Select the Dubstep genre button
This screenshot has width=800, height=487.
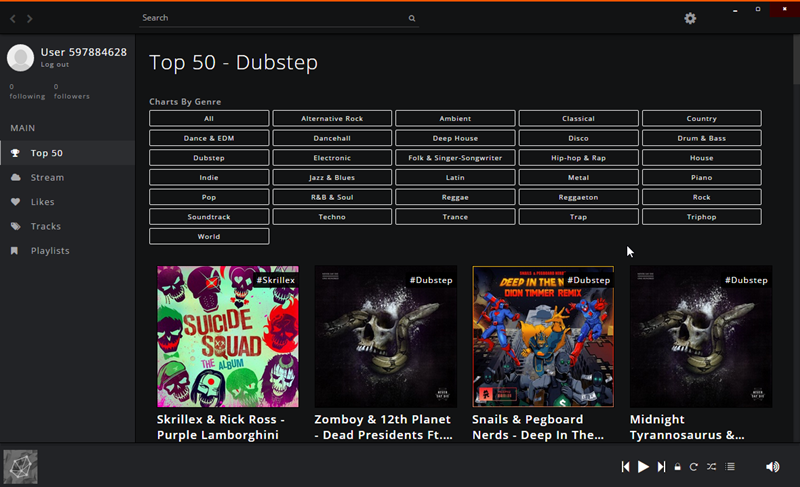(x=209, y=158)
